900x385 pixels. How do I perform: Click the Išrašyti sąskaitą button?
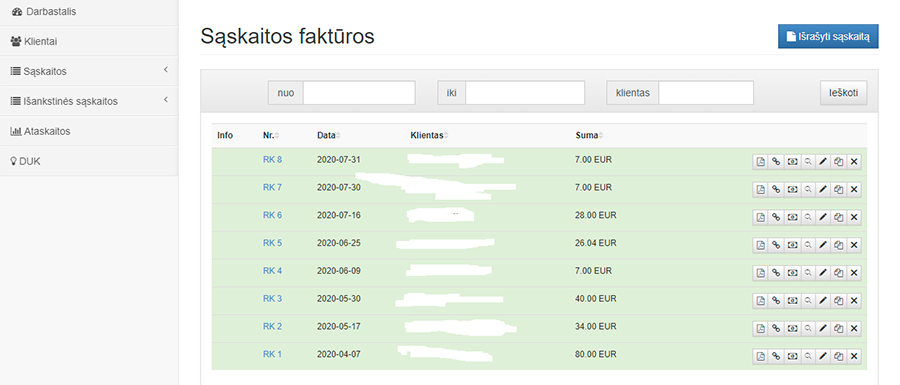tap(828, 36)
